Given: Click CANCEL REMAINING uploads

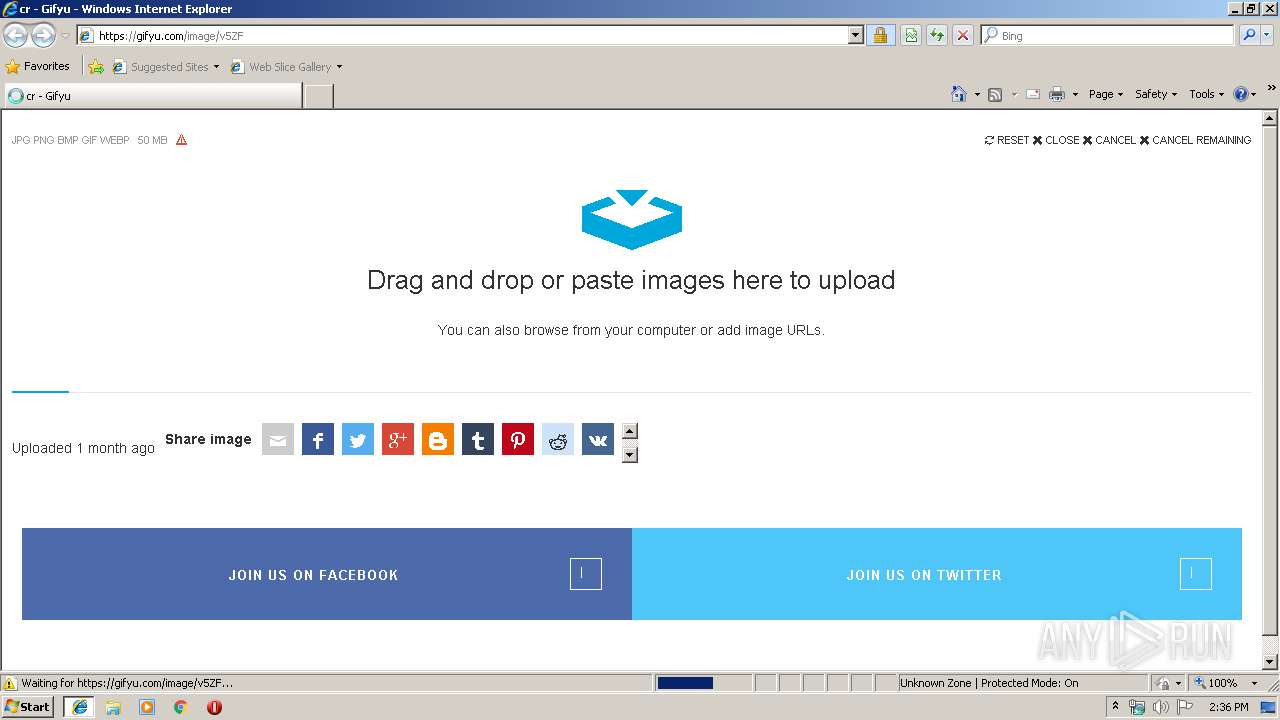Looking at the screenshot, I should [1195, 140].
